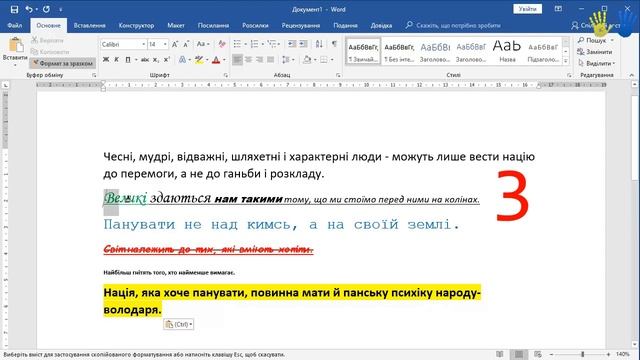Click Копіювати (Copy) command
The image size is (640, 360).
click(49, 52)
